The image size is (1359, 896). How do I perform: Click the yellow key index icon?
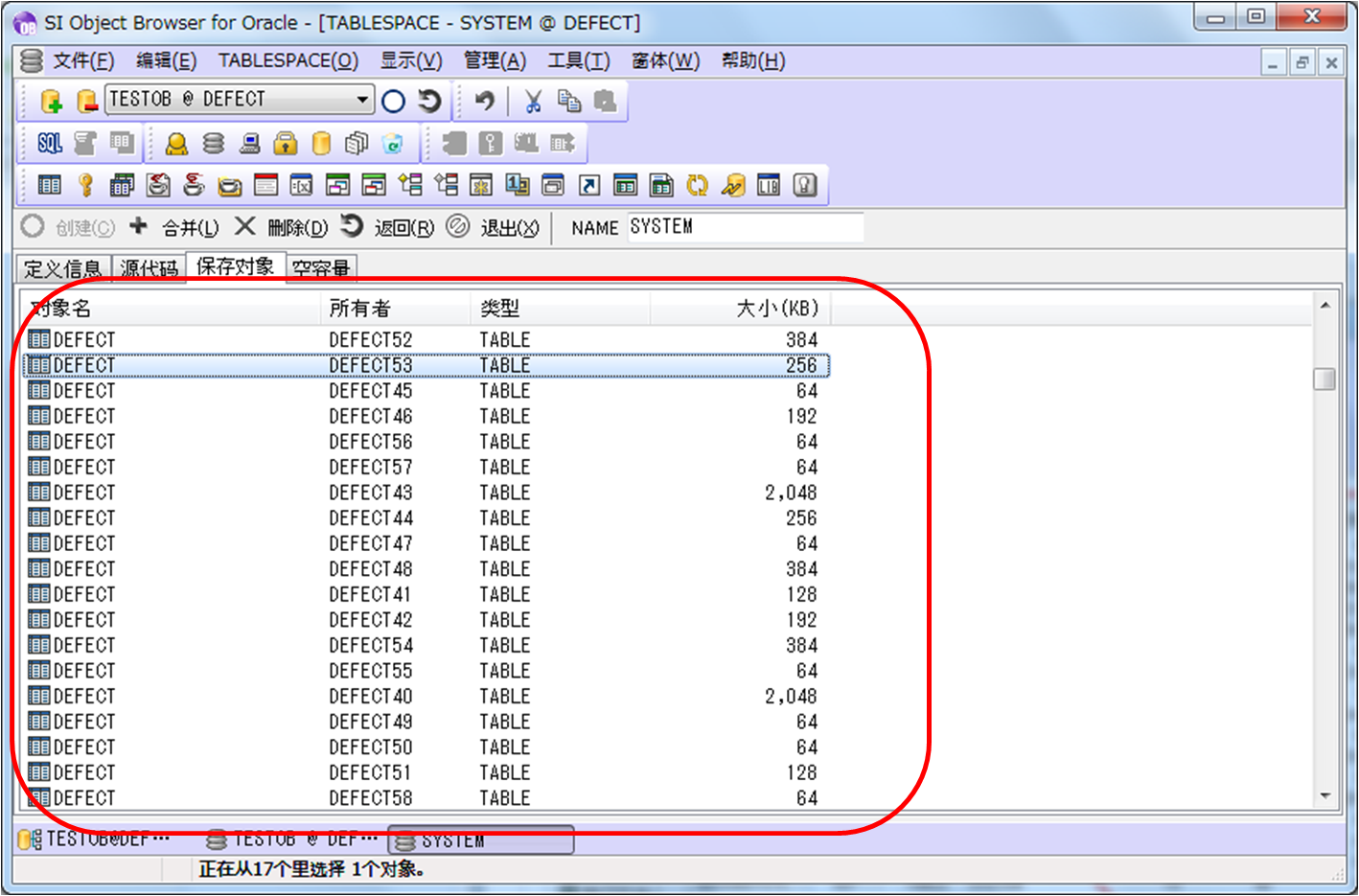[86, 185]
